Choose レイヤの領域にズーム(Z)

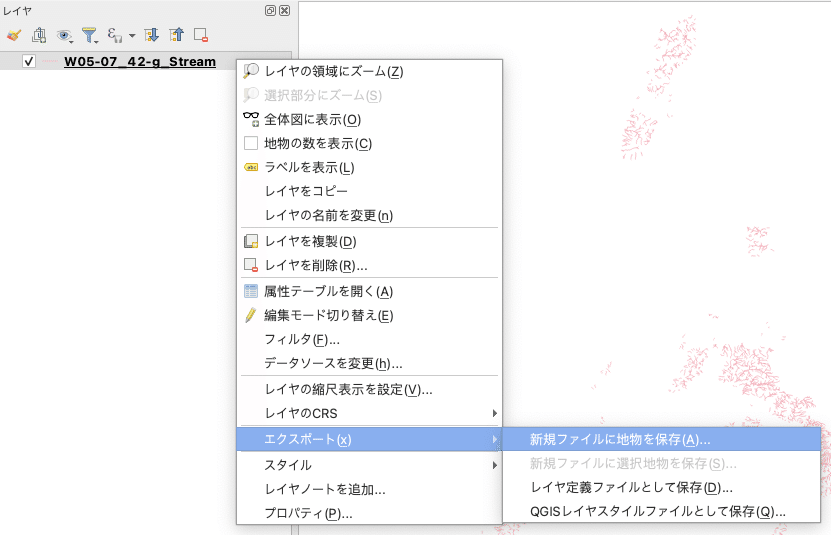(369, 71)
